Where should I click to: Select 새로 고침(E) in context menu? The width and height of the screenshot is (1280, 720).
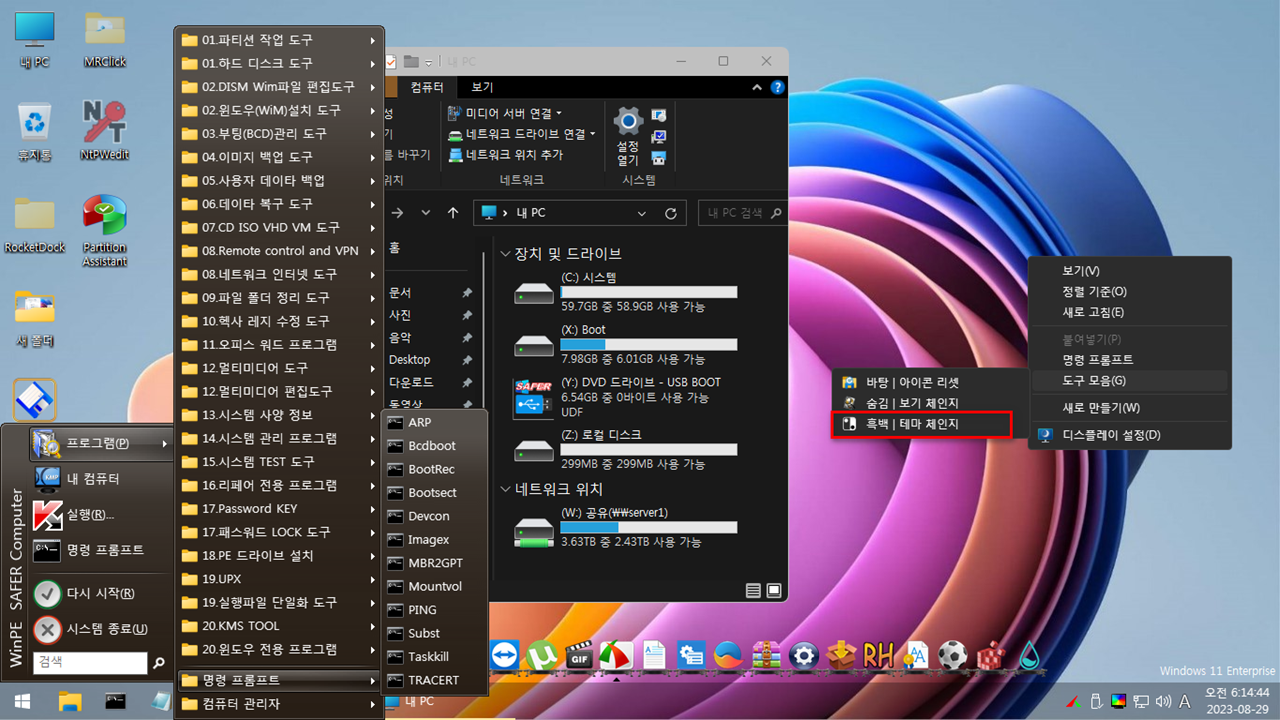[1129, 312]
